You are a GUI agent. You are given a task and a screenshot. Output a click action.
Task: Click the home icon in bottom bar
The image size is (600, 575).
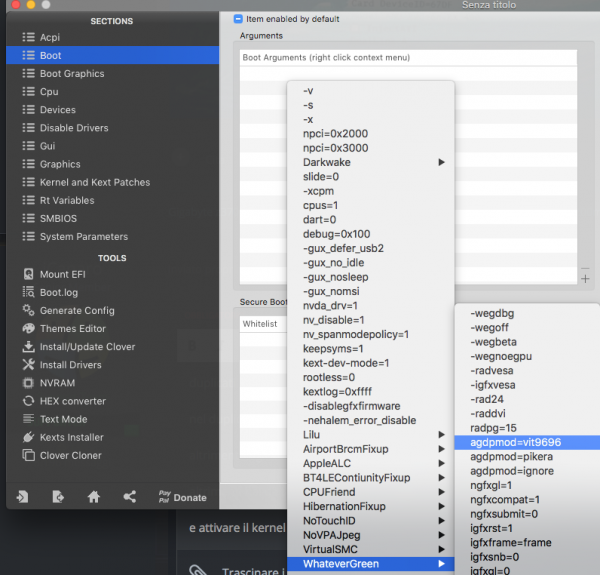click(94, 497)
